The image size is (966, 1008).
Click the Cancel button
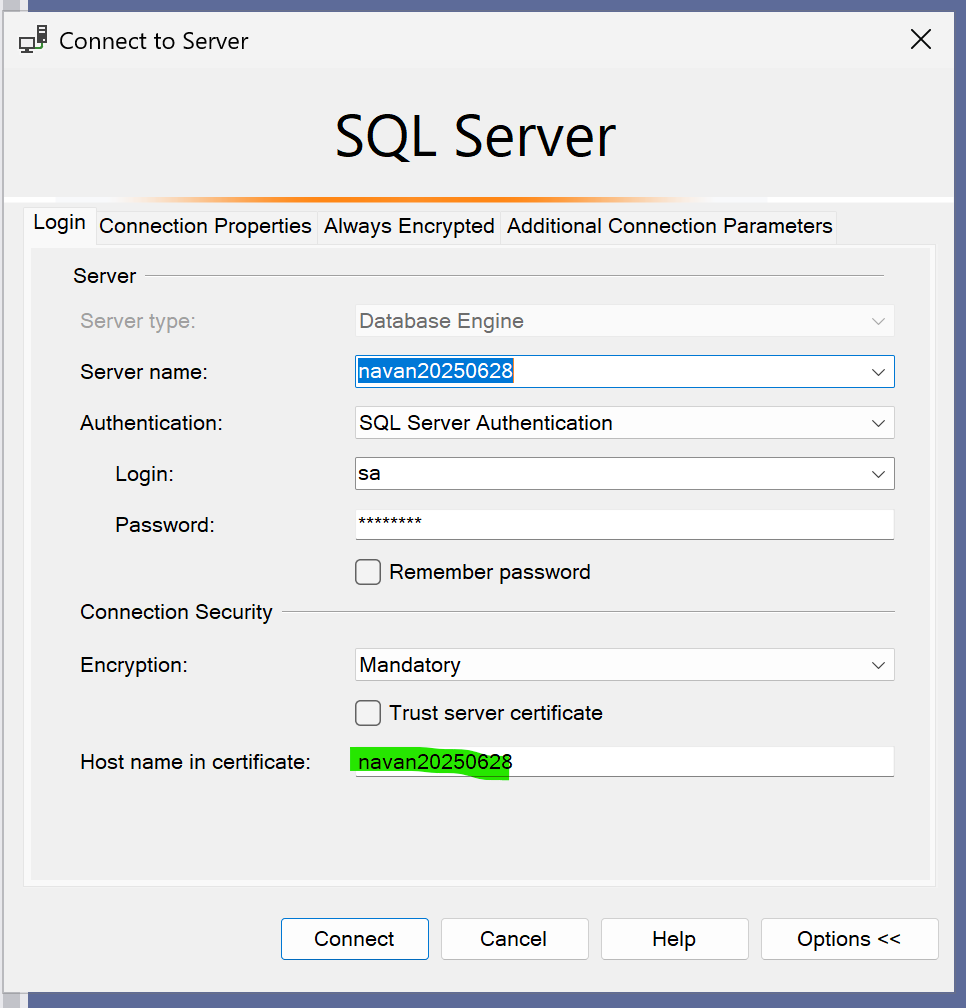tap(514, 939)
